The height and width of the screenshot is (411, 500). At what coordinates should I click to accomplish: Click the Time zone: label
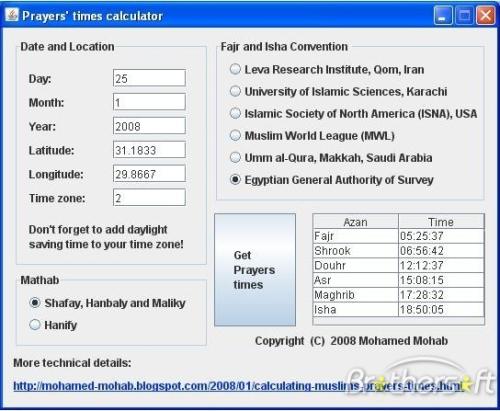point(57,198)
